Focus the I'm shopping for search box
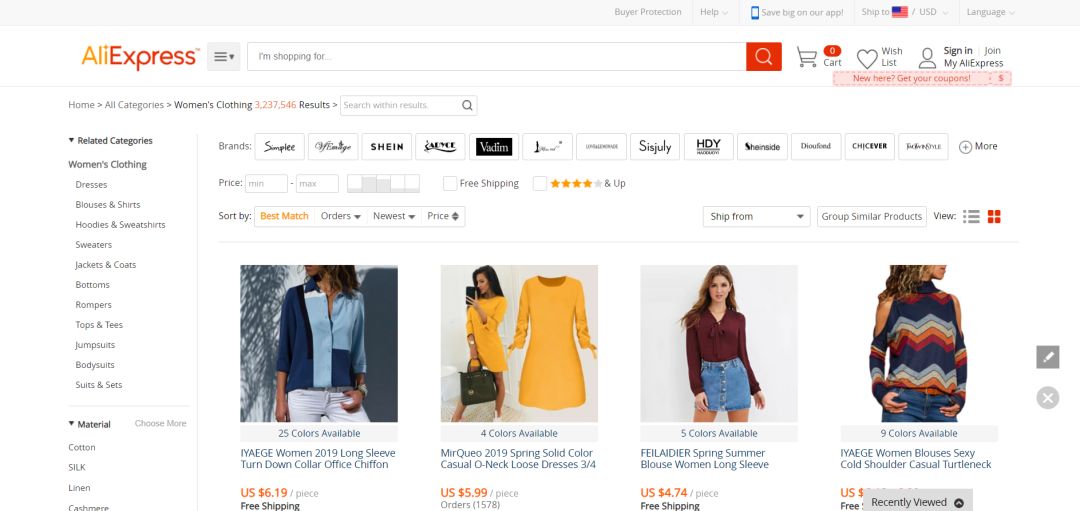1080x511 pixels. tap(497, 56)
